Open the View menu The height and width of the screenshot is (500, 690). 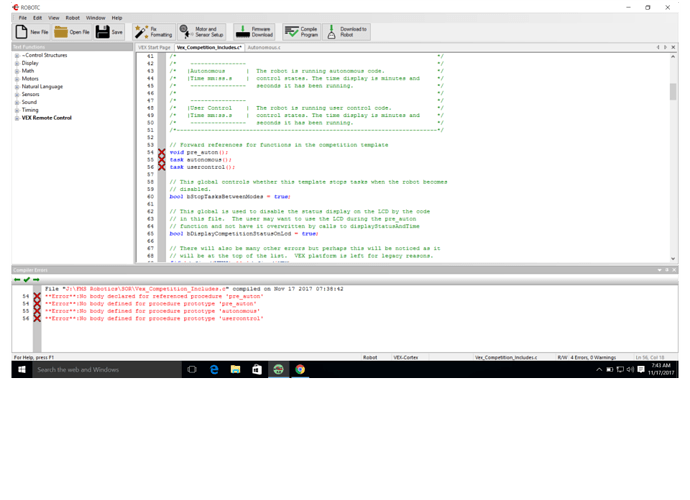coord(53,18)
